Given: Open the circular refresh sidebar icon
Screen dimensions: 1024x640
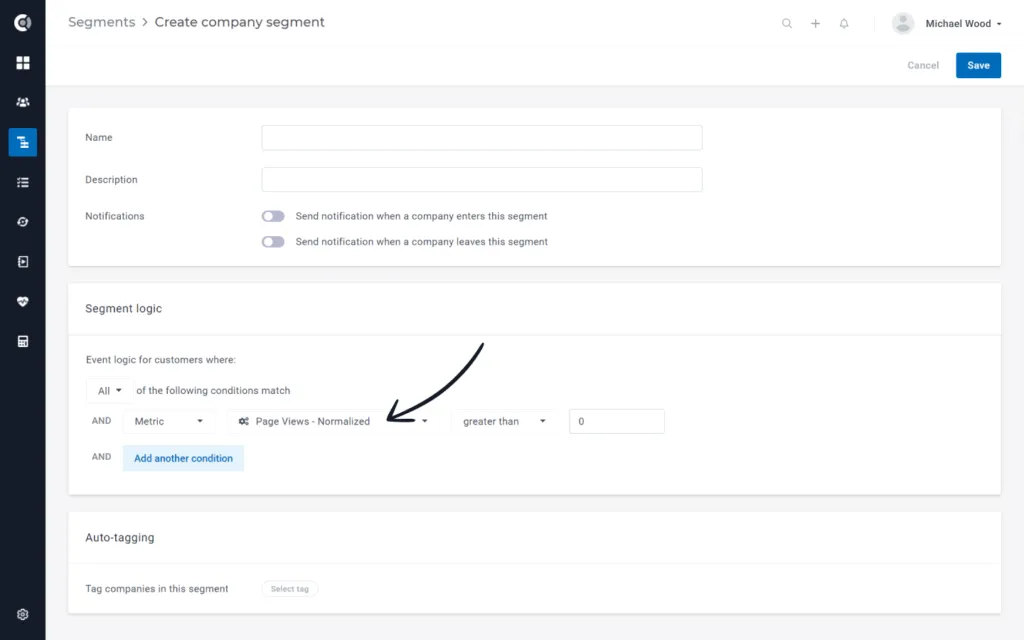Looking at the screenshot, I should [x=23, y=222].
